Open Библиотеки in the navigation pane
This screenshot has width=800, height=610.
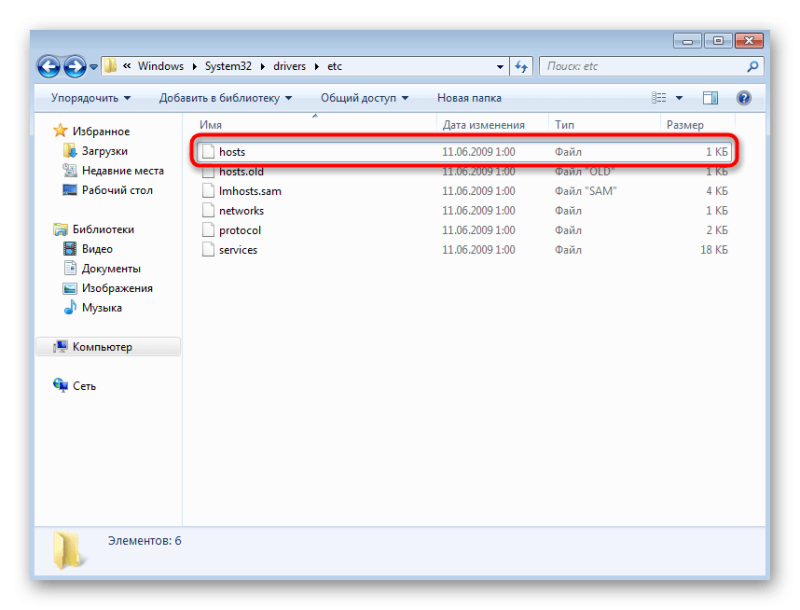coord(103,230)
